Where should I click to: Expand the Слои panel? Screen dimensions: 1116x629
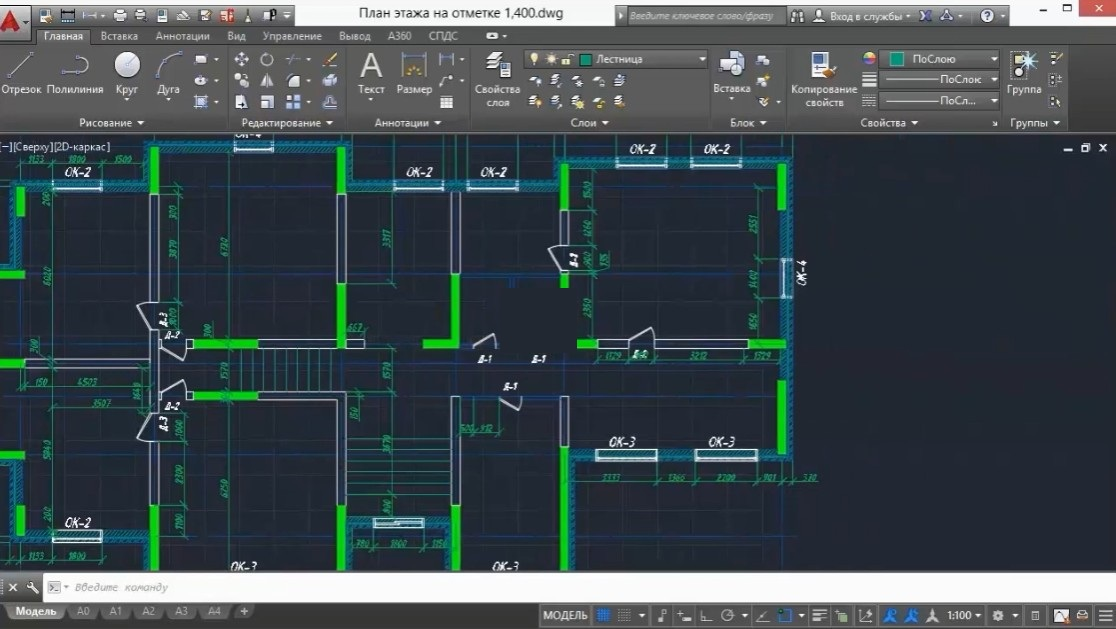589,122
